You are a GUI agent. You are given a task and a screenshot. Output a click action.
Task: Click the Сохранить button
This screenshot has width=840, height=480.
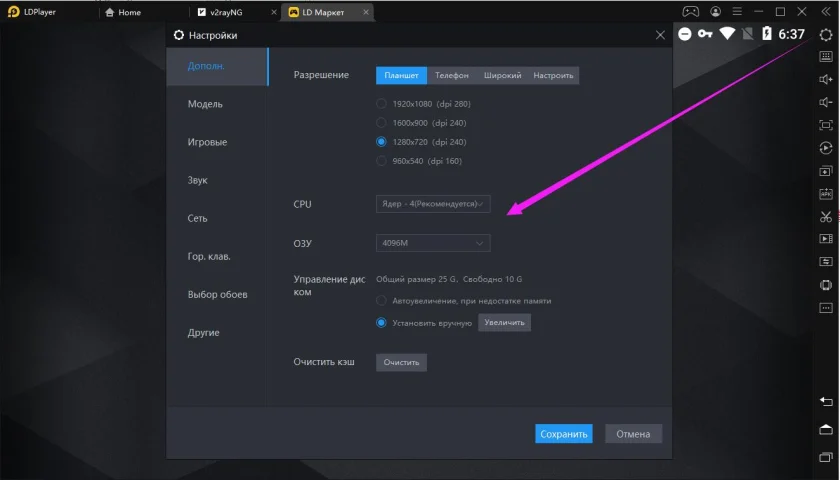tap(564, 434)
